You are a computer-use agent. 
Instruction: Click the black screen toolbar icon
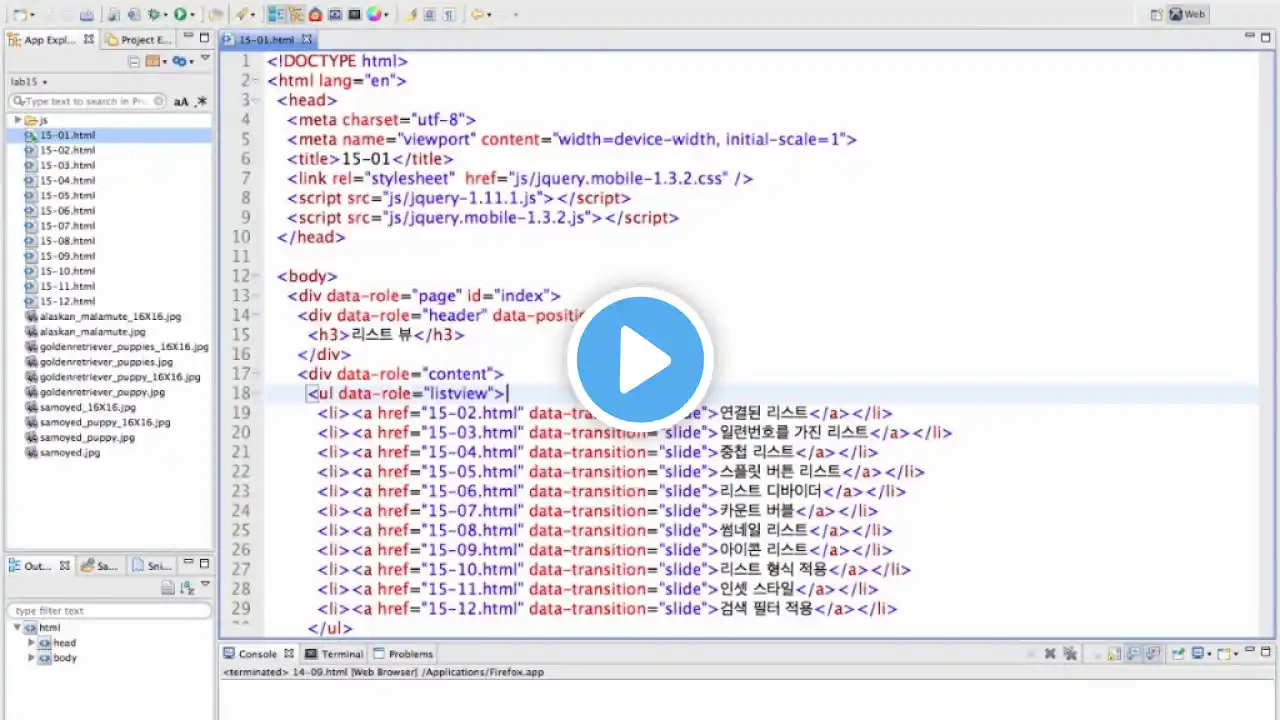(354, 15)
